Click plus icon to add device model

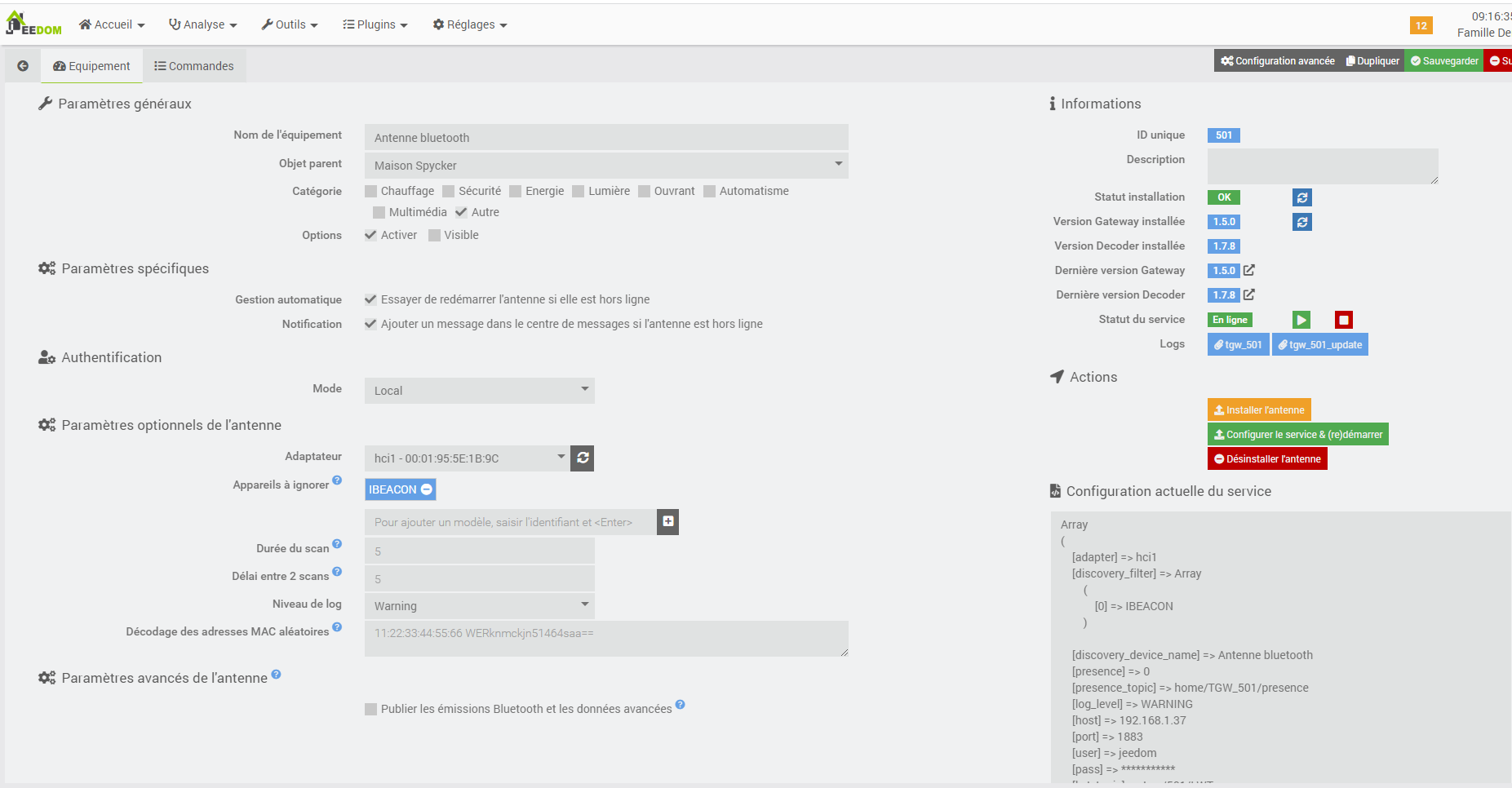point(668,521)
